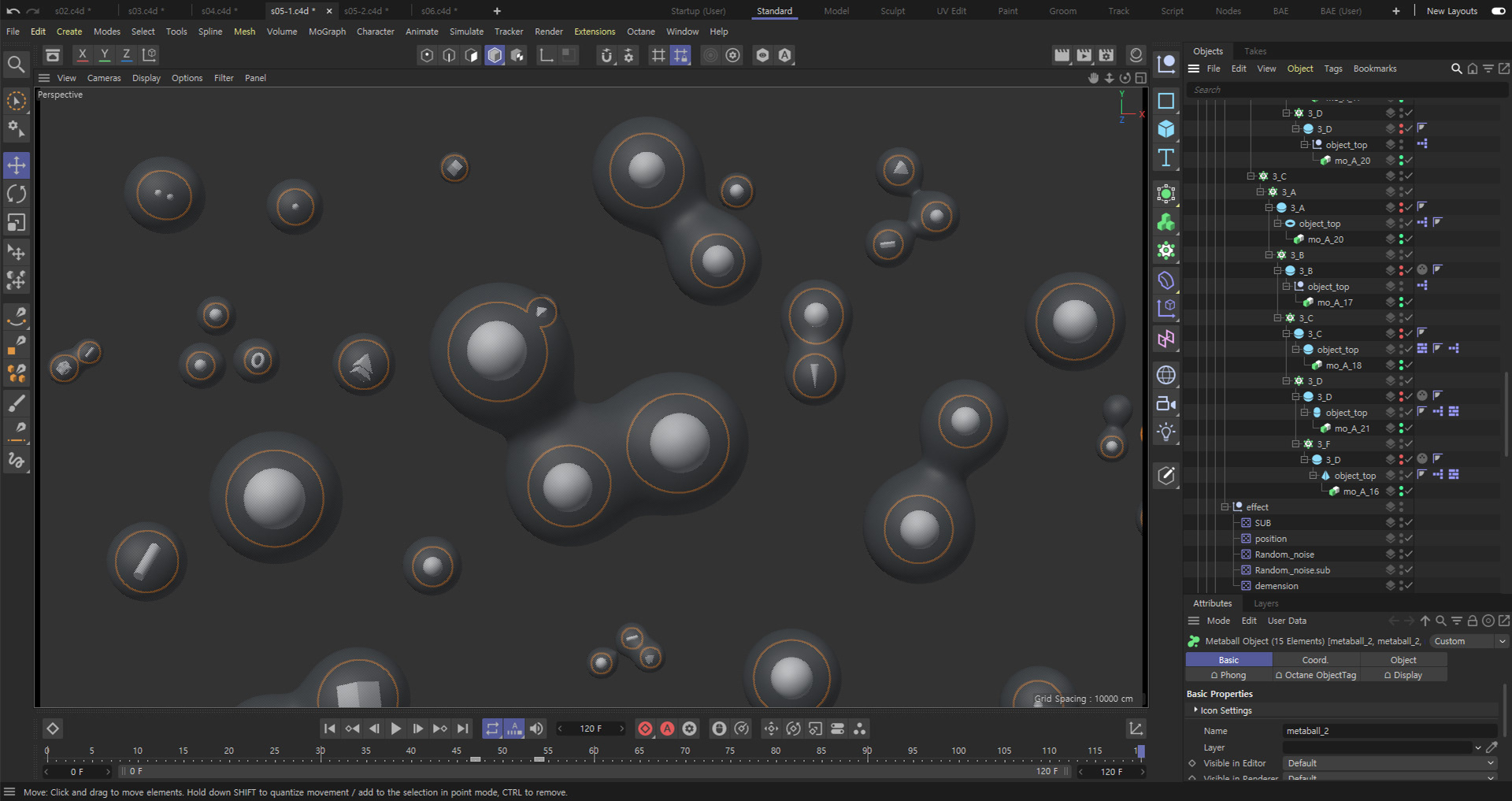The width and height of the screenshot is (1512, 801).
Task: Play the animation forward
Action: 396,729
